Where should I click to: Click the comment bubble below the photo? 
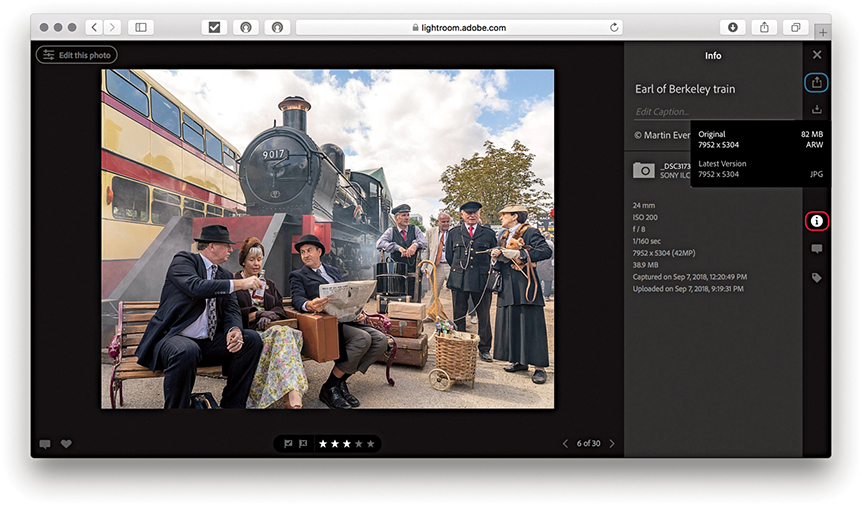[x=45, y=444]
